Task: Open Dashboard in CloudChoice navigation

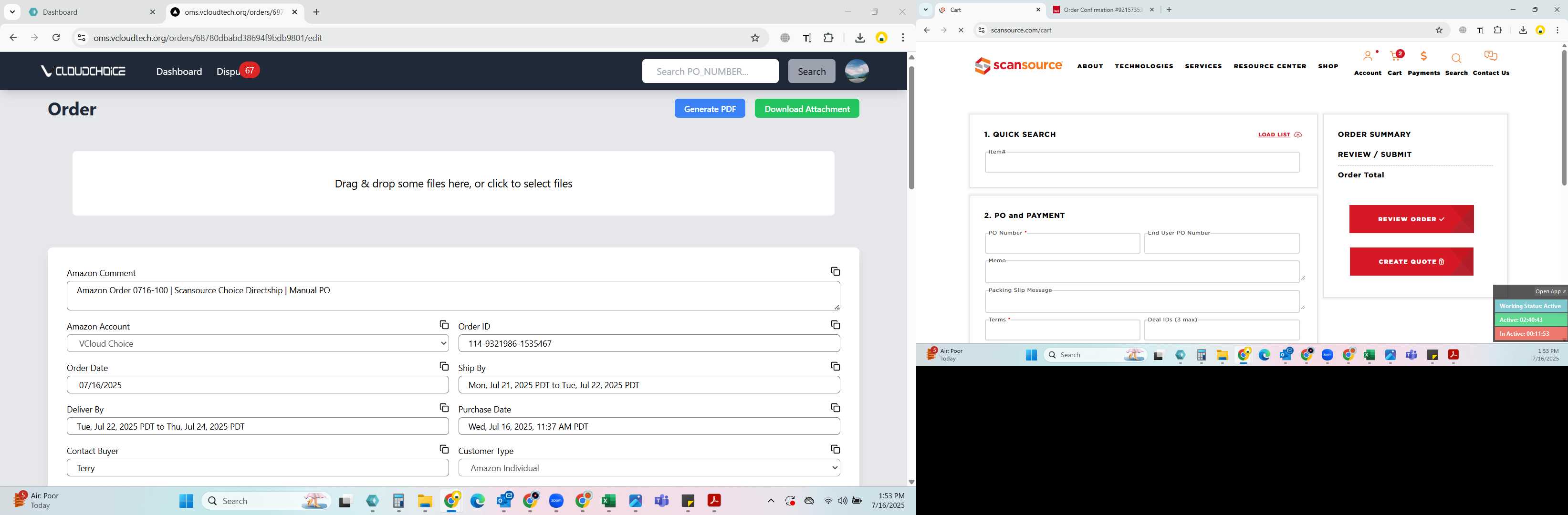Action: coord(179,71)
